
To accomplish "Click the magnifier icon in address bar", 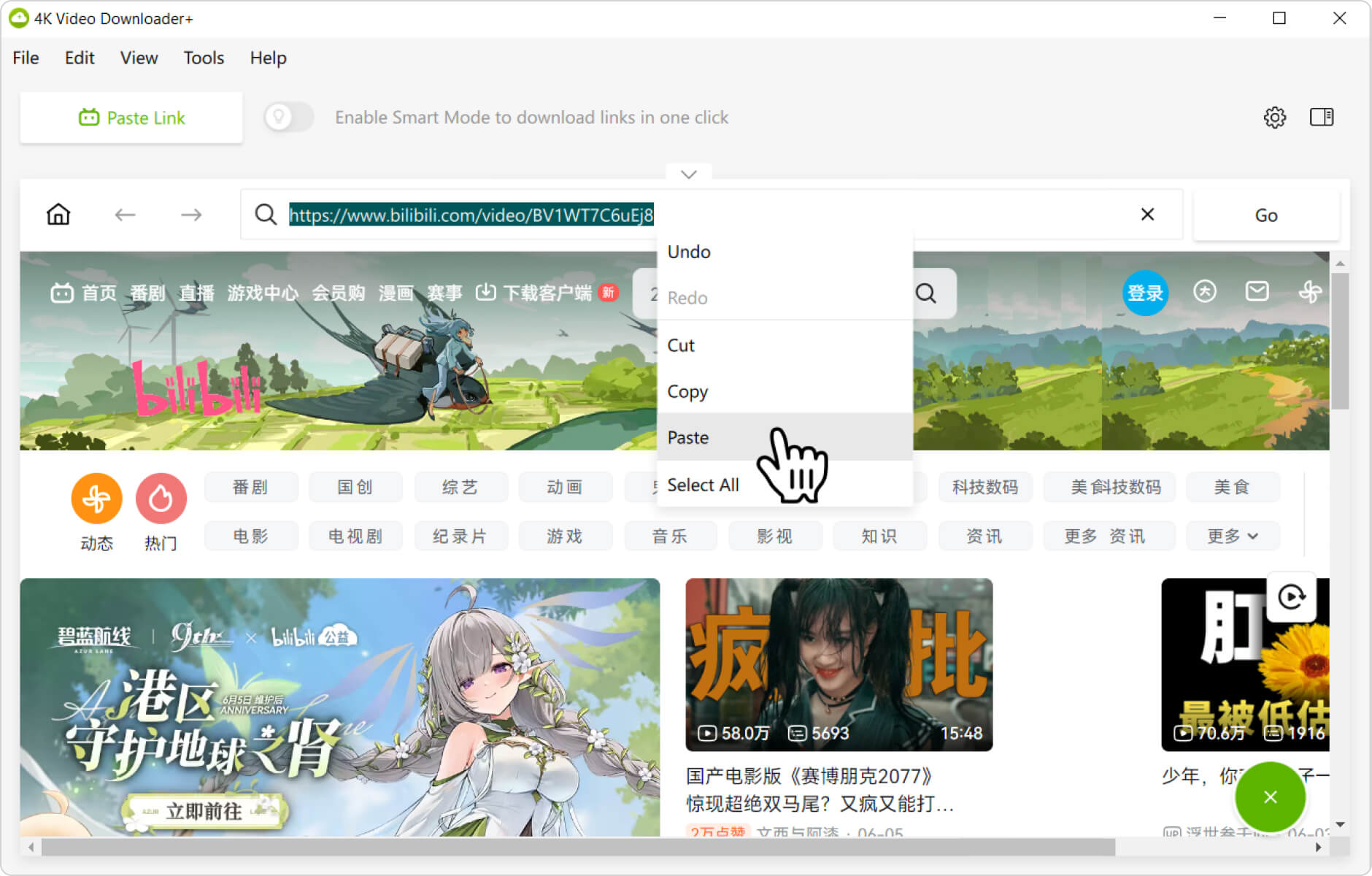I will coord(266,215).
